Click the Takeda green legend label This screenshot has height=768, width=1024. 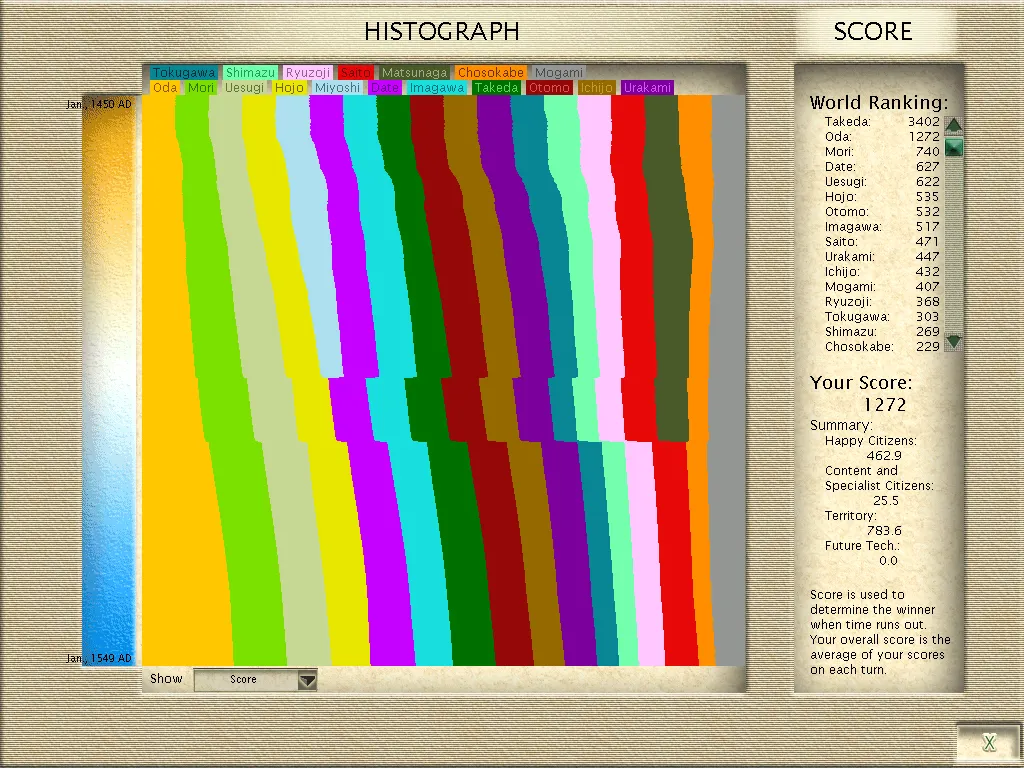point(496,88)
